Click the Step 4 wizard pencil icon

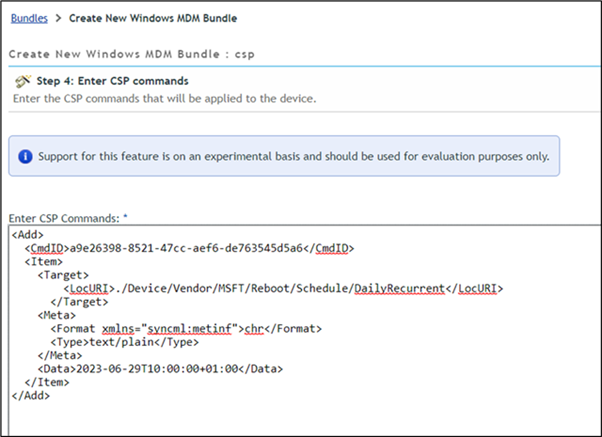point(23,80)
